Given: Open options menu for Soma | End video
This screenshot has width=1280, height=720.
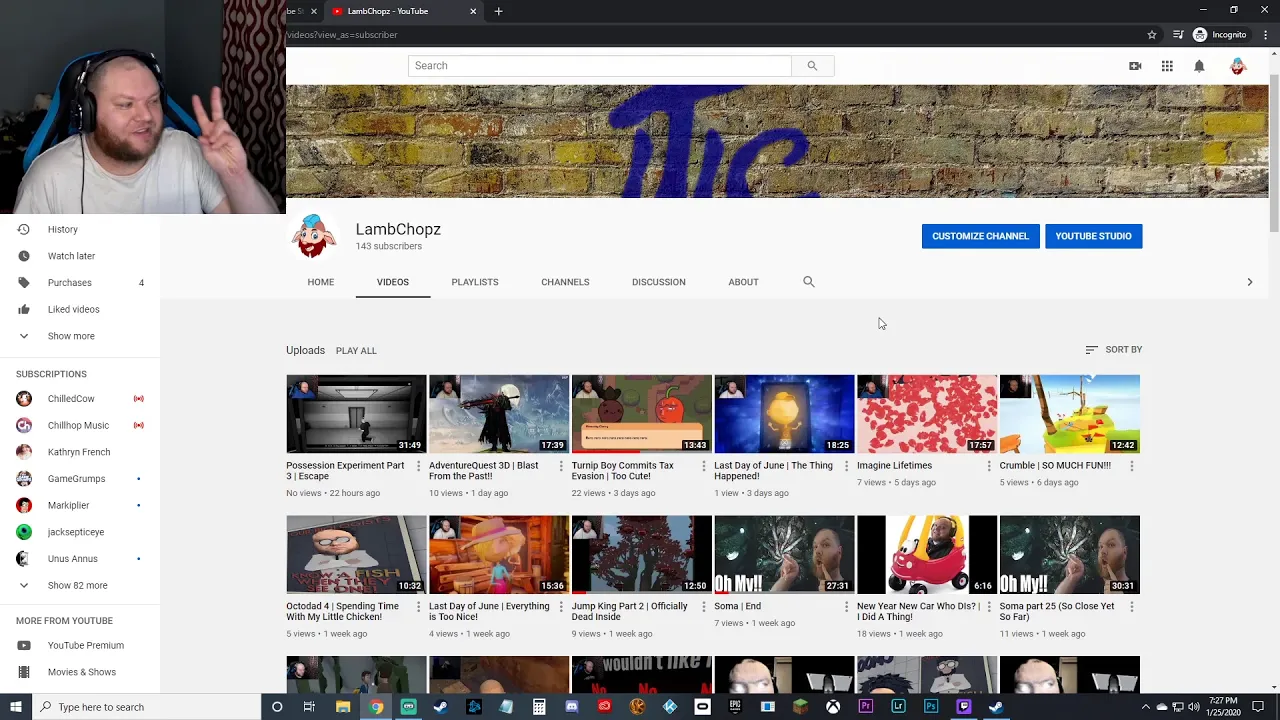Looking at the screenshot, I should coord(846,607).
